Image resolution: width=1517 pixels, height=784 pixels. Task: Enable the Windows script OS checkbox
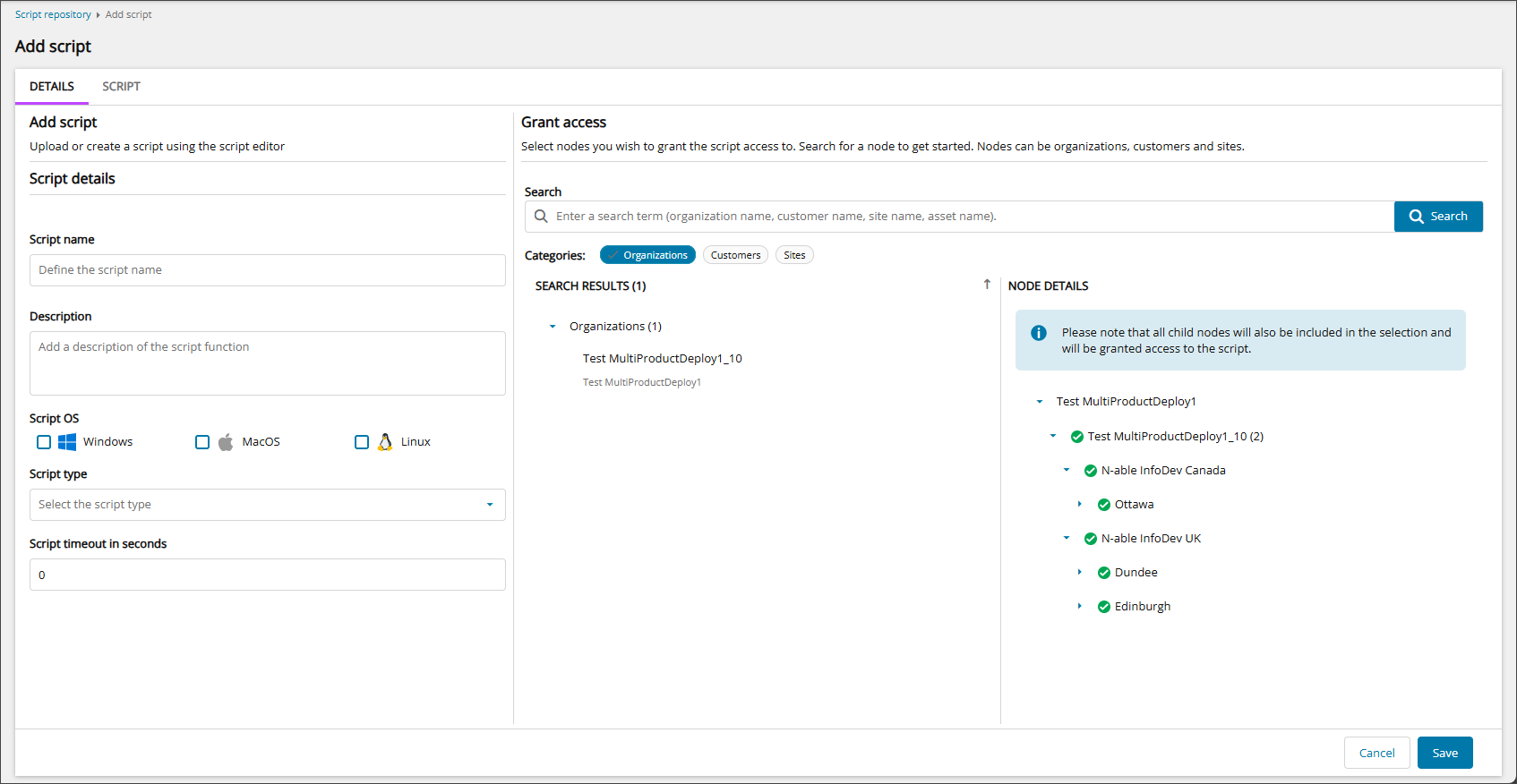point(44,442)
